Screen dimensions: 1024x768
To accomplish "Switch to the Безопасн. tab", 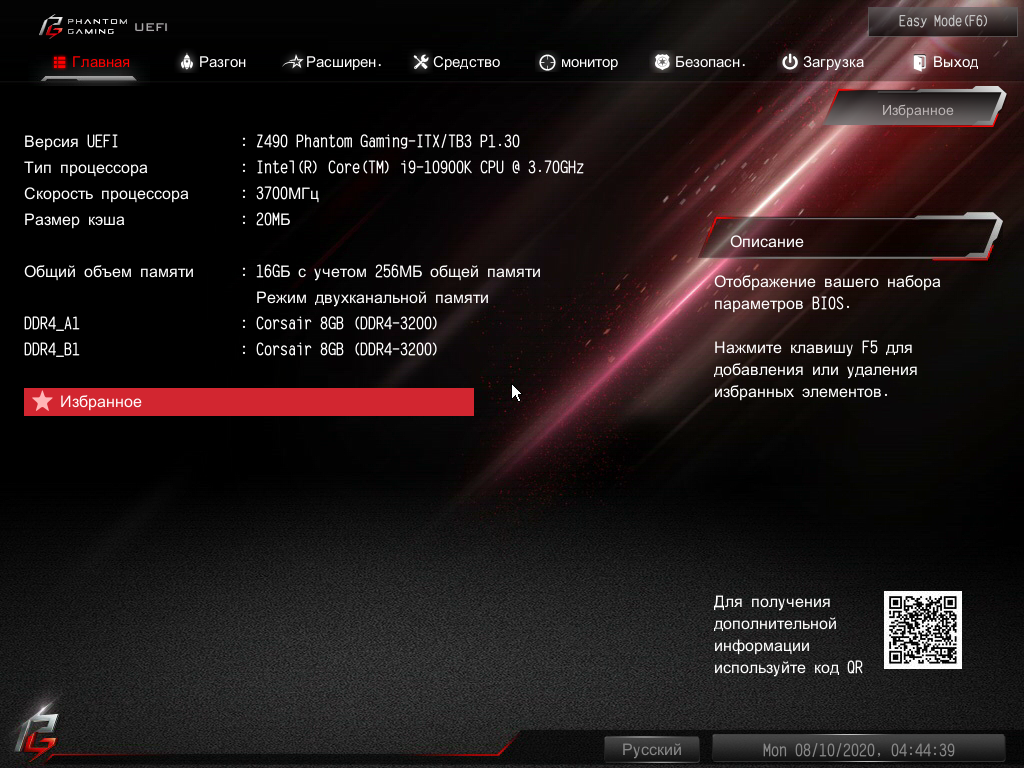I will pos(700,62).
